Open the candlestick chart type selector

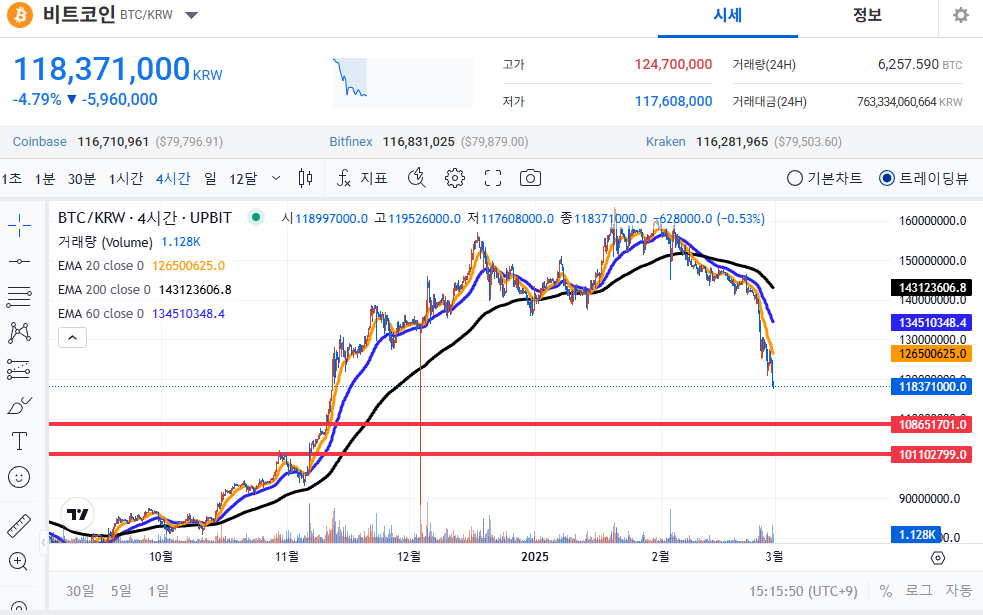coord(305,178)
